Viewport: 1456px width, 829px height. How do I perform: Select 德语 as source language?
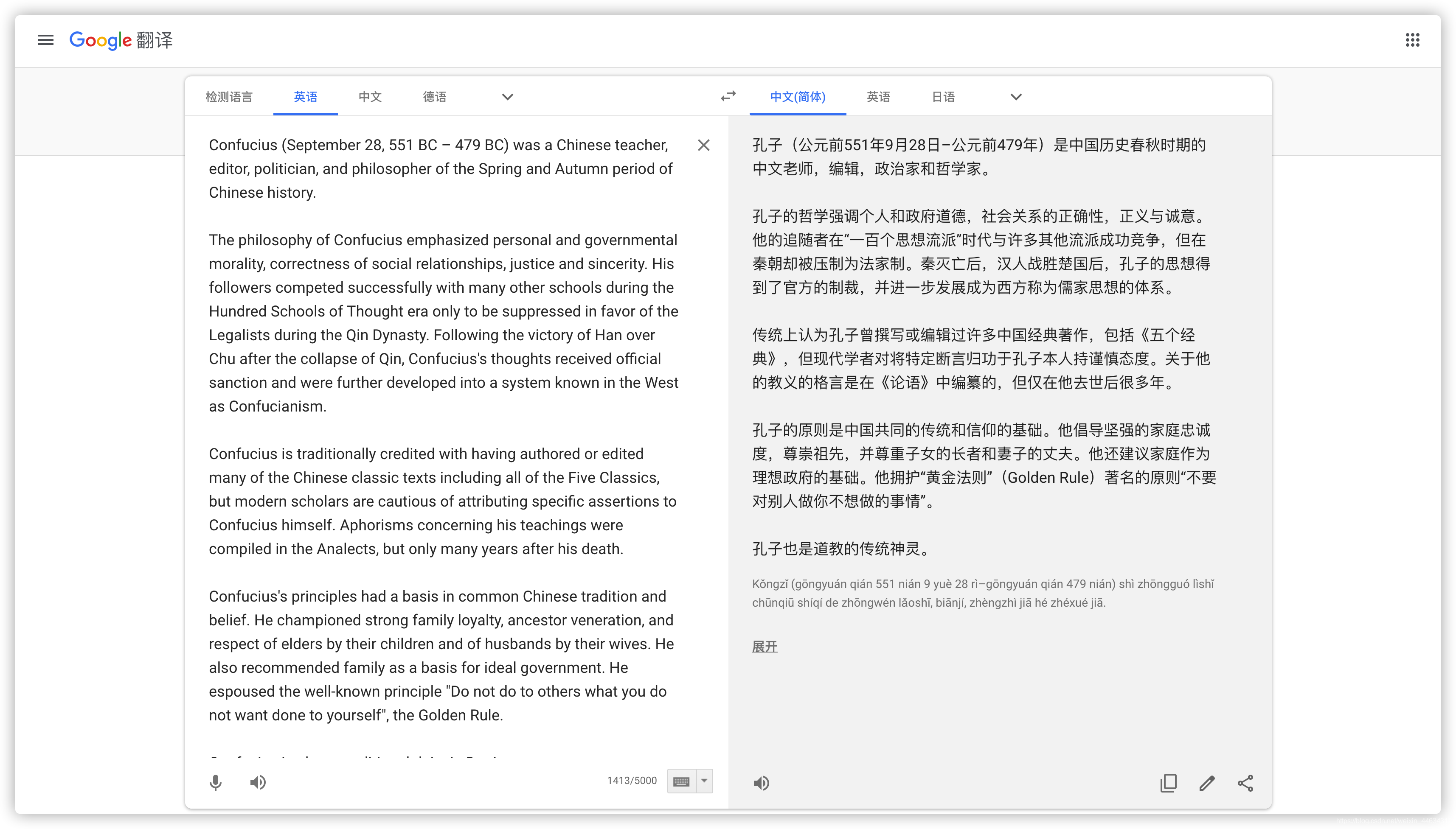(x=434, y=97)
